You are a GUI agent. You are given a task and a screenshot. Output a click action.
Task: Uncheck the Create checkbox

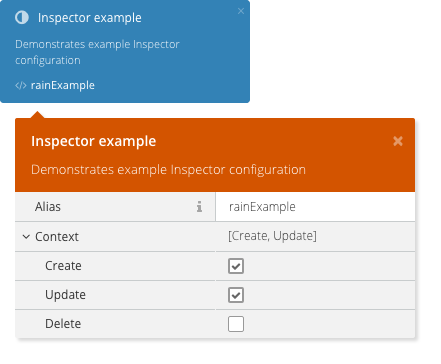236,266
